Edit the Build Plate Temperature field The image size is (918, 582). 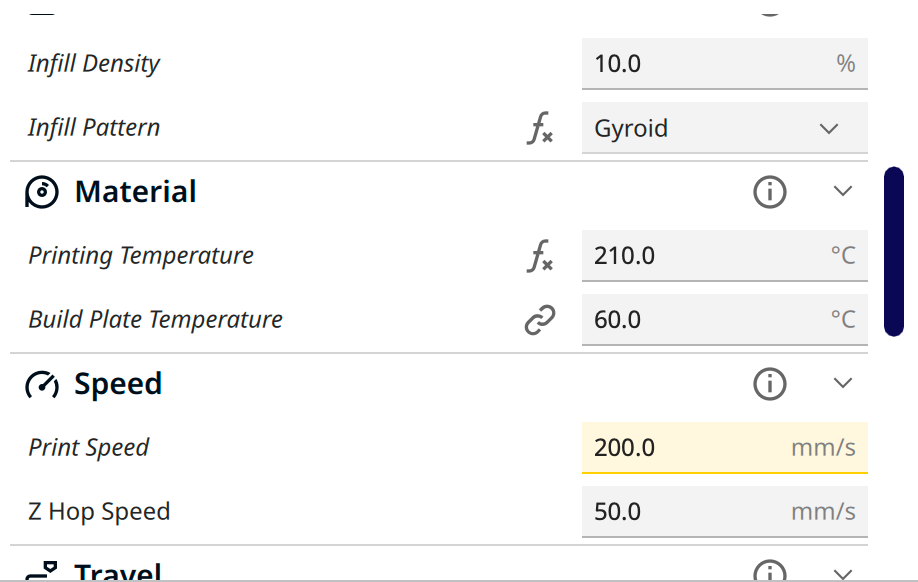click(705, 320)
